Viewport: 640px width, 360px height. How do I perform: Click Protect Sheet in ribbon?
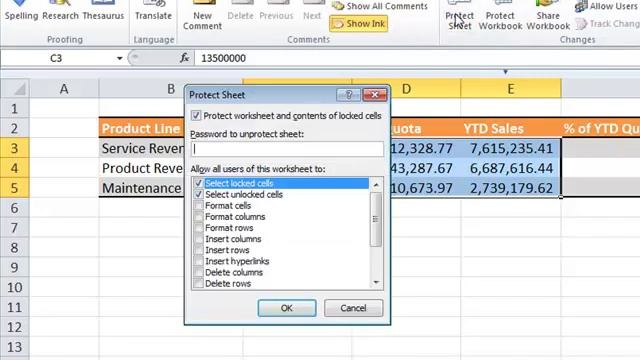click(x=460, y=16)
